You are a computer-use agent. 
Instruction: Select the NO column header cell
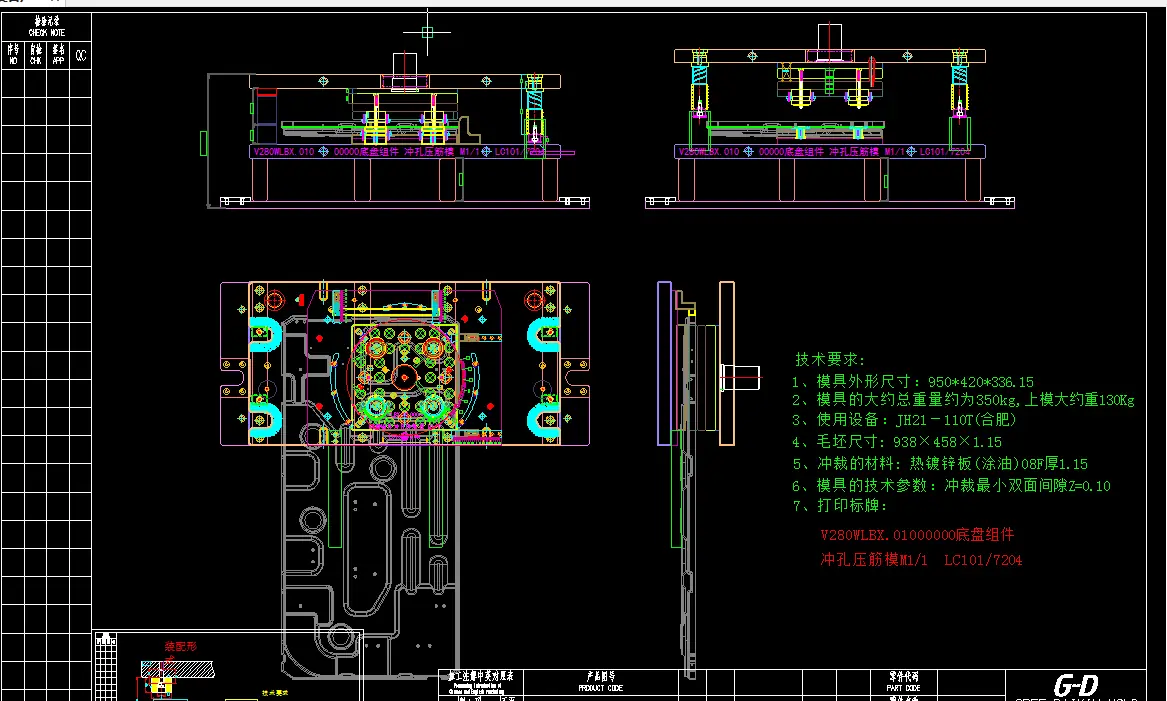pyautogui.click(x=13, y=55)
